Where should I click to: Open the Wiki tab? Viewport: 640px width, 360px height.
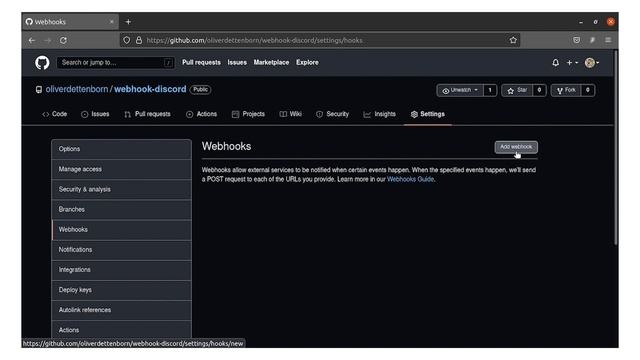point(291,114)
